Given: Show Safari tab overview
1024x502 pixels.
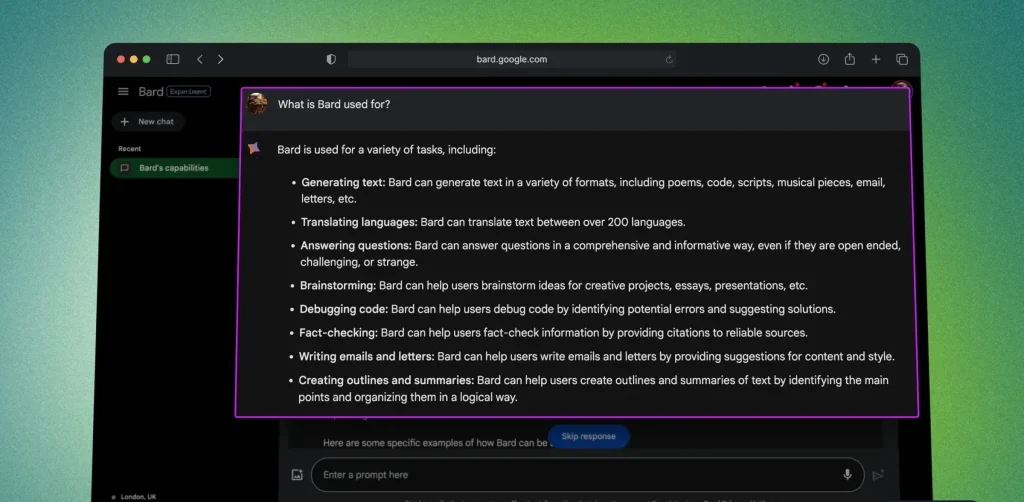Looking at the screenshot, I should click(902, 59).
